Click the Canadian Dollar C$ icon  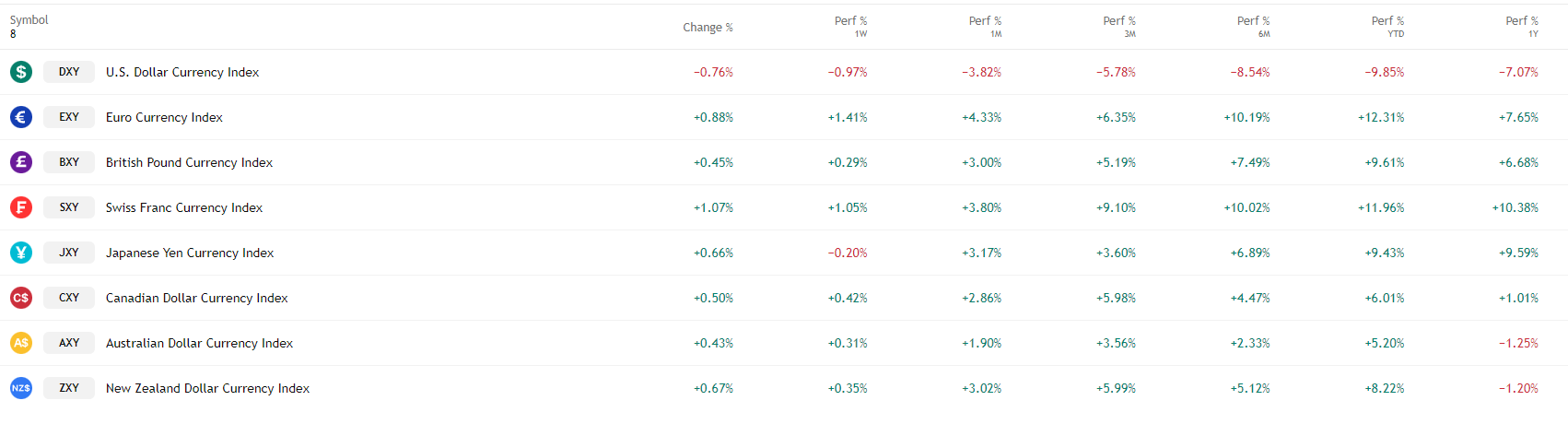coord(21,298)
